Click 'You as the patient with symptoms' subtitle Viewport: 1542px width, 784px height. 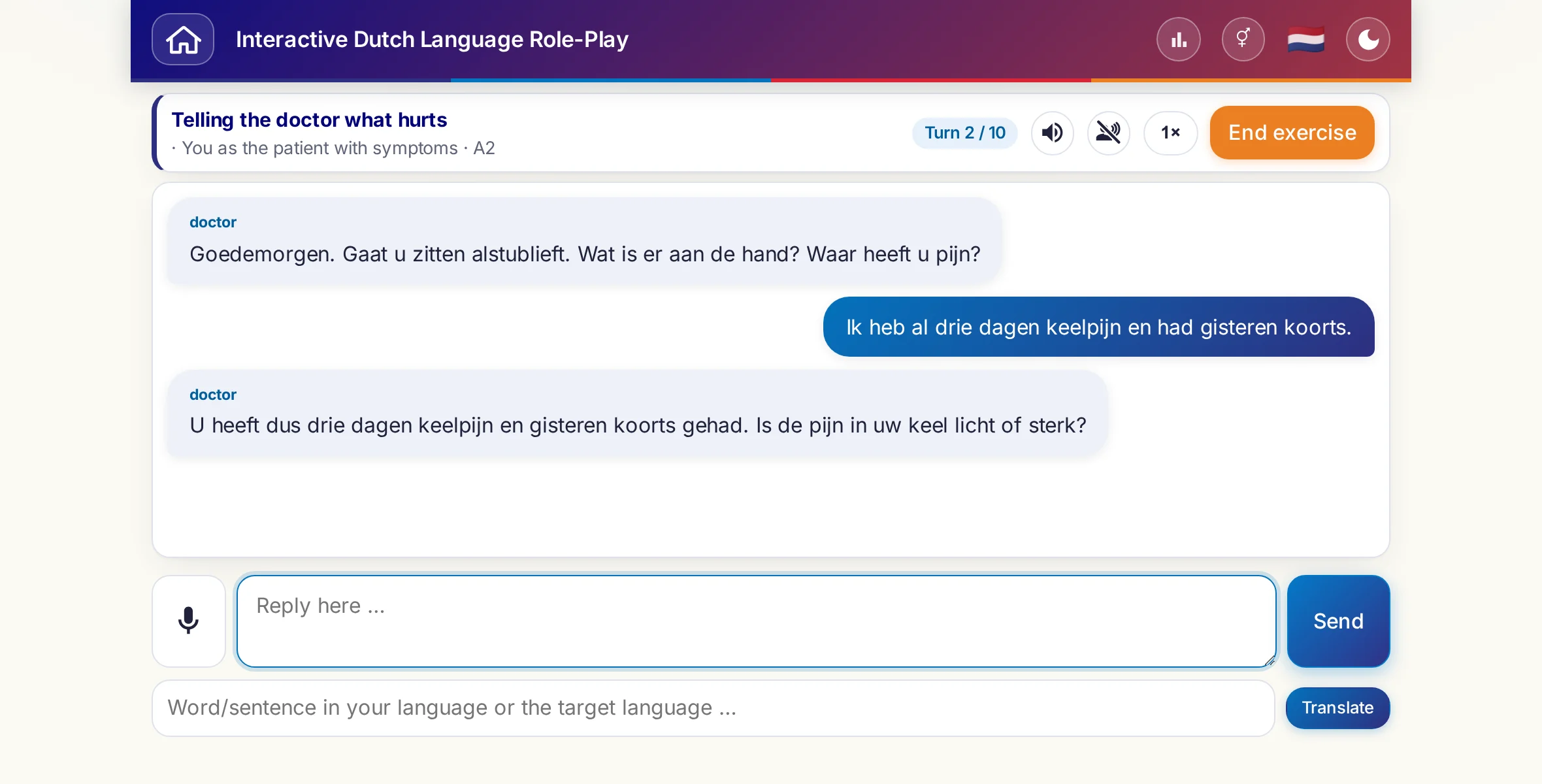click(x=320, y=148)
